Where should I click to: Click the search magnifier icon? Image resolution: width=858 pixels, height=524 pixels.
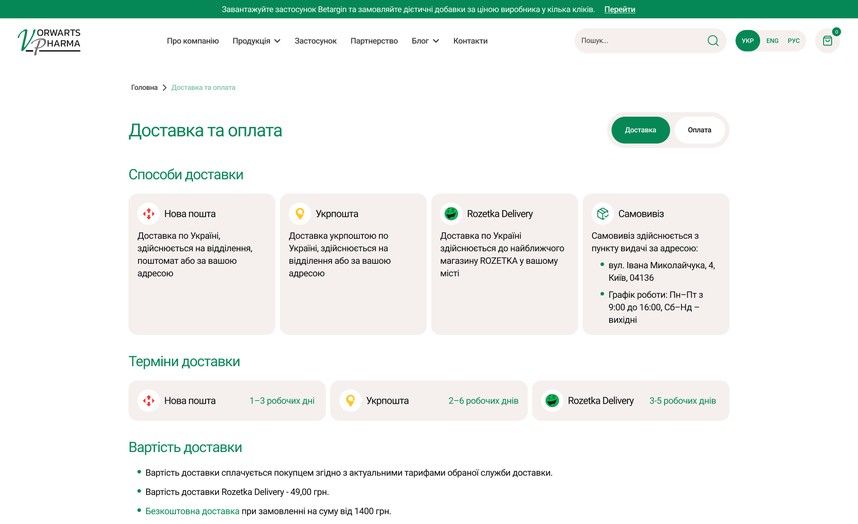(x=712, y=40)
